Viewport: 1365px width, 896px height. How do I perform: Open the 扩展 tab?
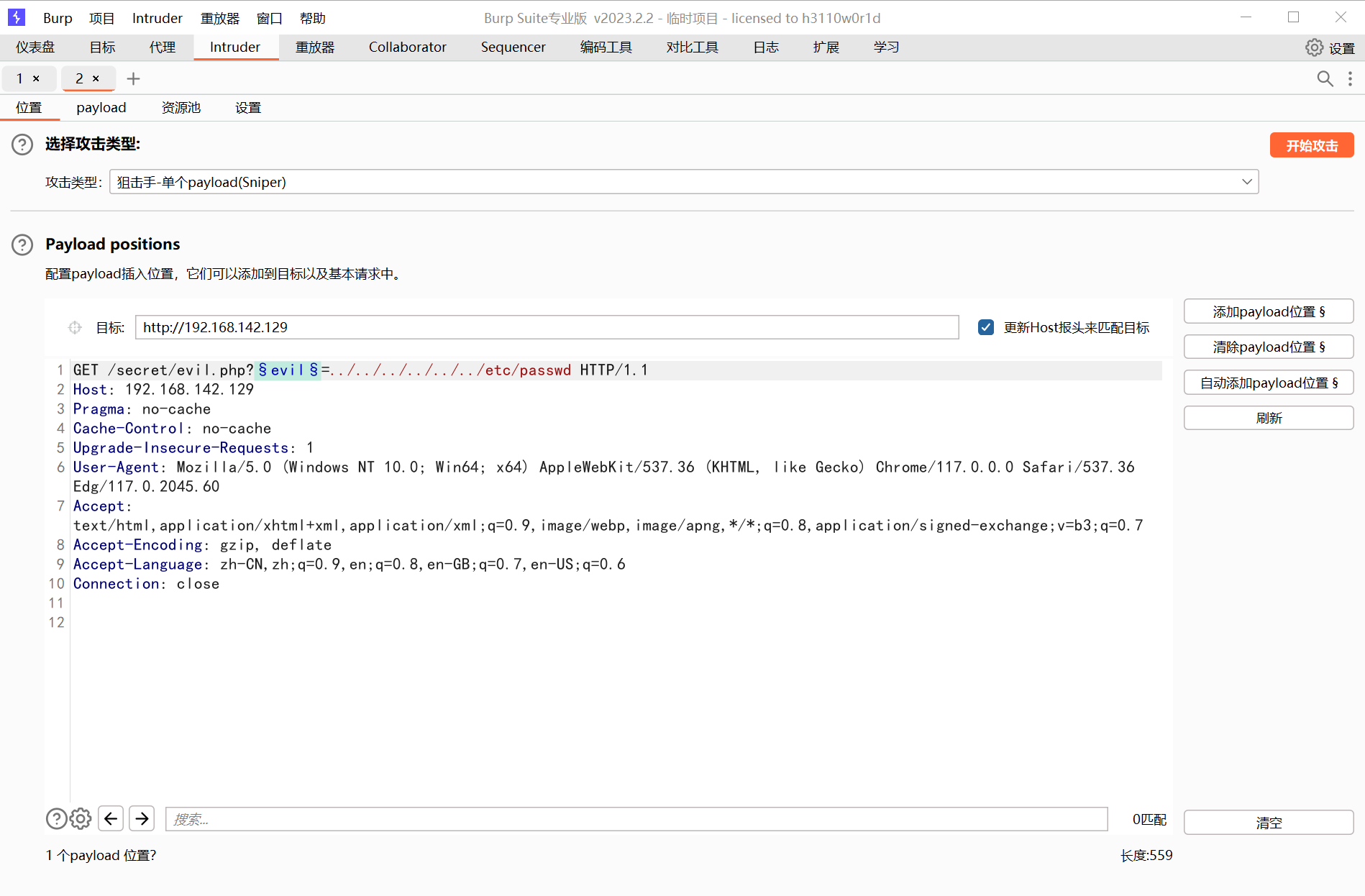[x=826, y=47]
